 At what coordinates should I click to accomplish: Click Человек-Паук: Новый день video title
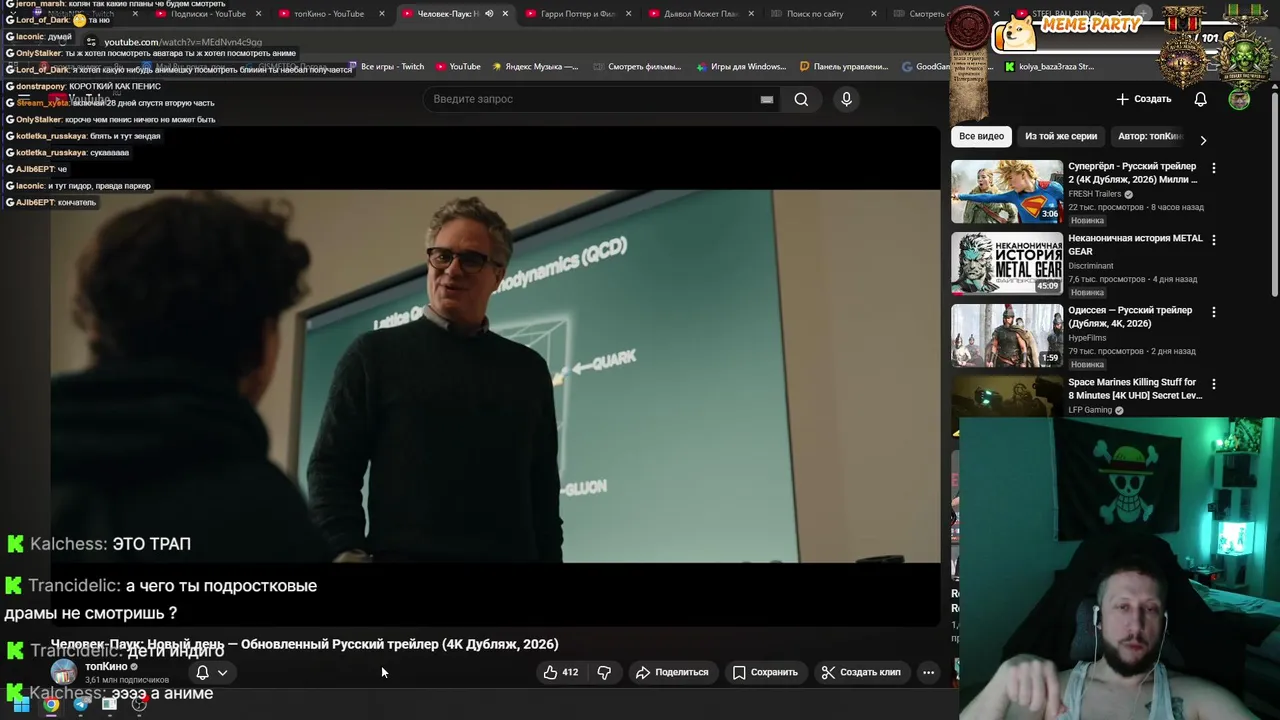[x=304, y=644]
